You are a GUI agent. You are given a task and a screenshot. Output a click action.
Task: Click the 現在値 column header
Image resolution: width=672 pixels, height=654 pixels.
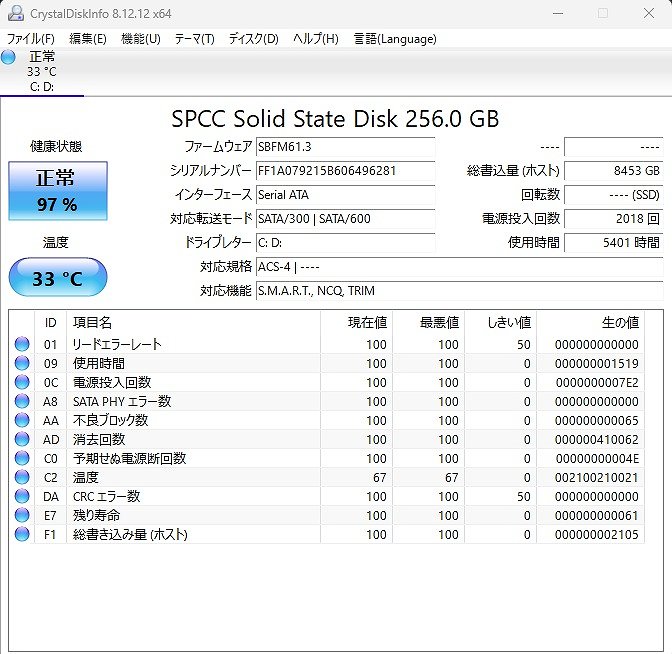(x=356, y=322)
